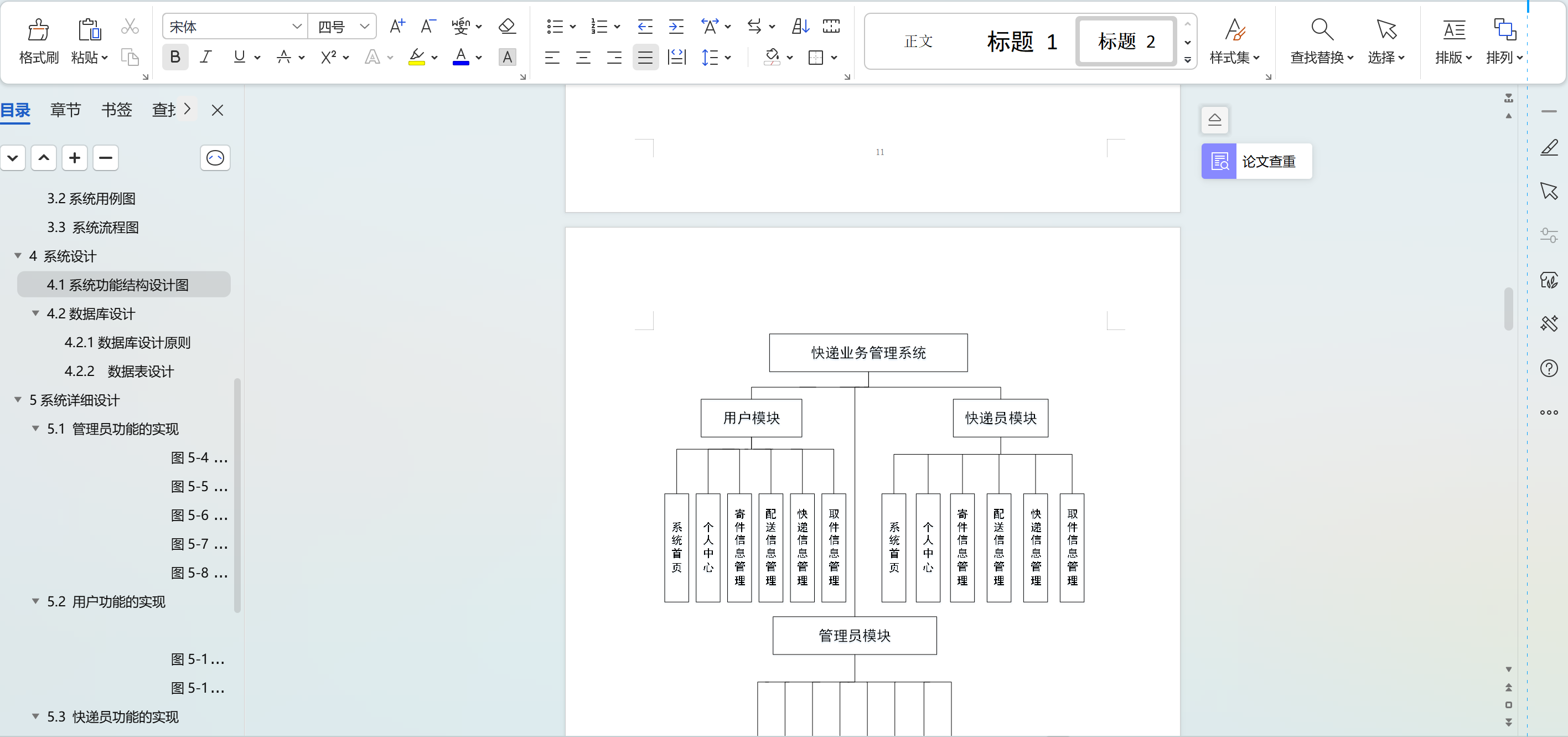Collapse the 4.2 数据库设计 outline node
The width and height of the screenshot is (1568, 737).
35,313
